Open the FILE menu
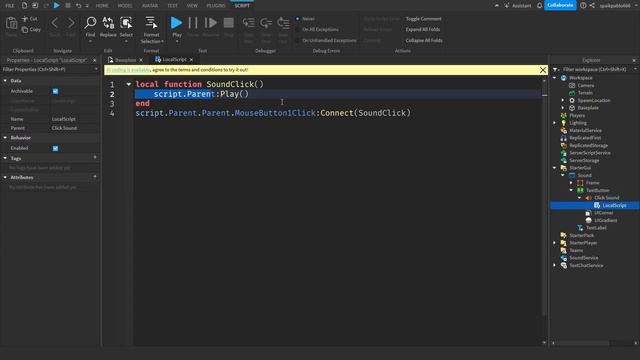This screenshot has width=640, height=360. (10, 6)
